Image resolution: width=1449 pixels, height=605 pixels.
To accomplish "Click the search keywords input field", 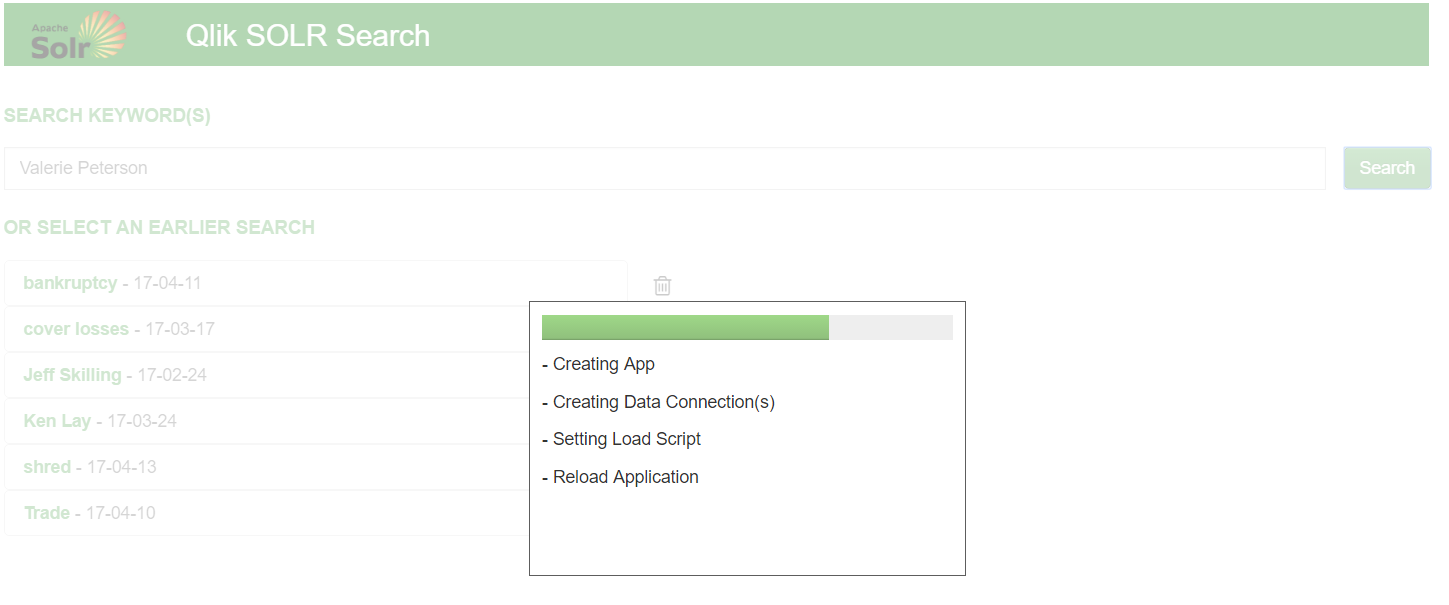I will point(665,168).
